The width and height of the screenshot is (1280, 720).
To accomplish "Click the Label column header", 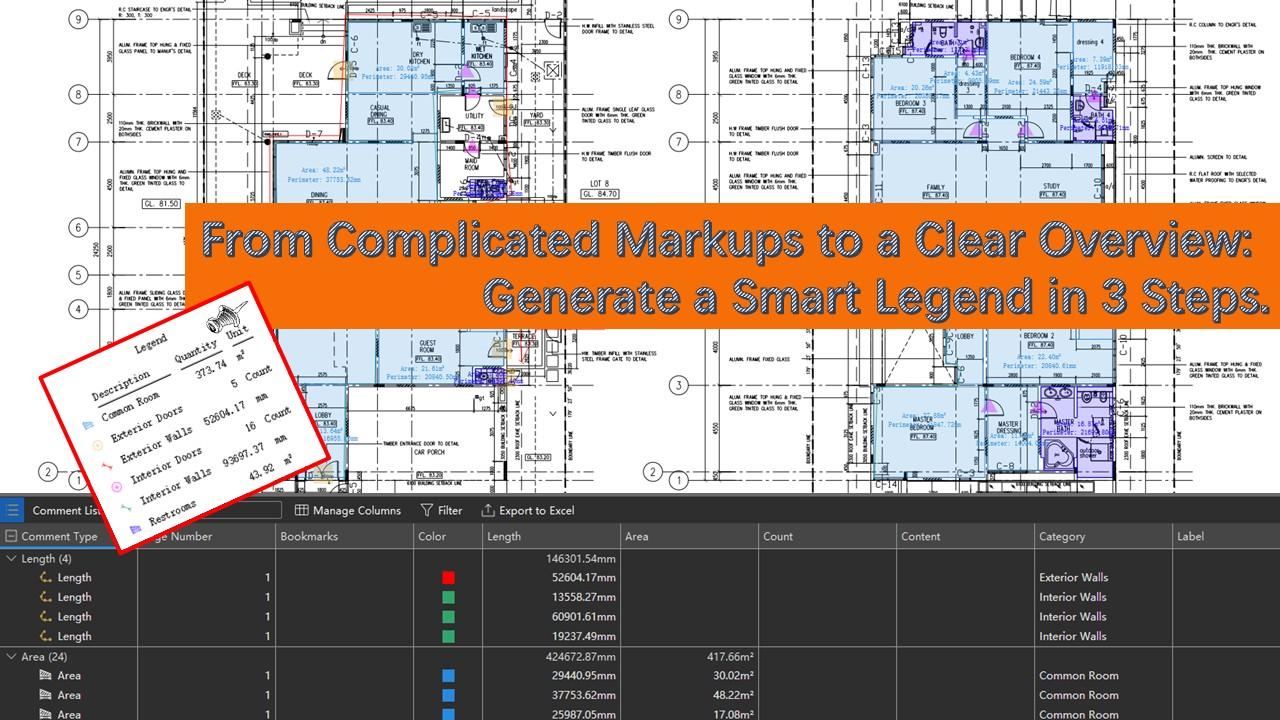I will click(1190, 537).
